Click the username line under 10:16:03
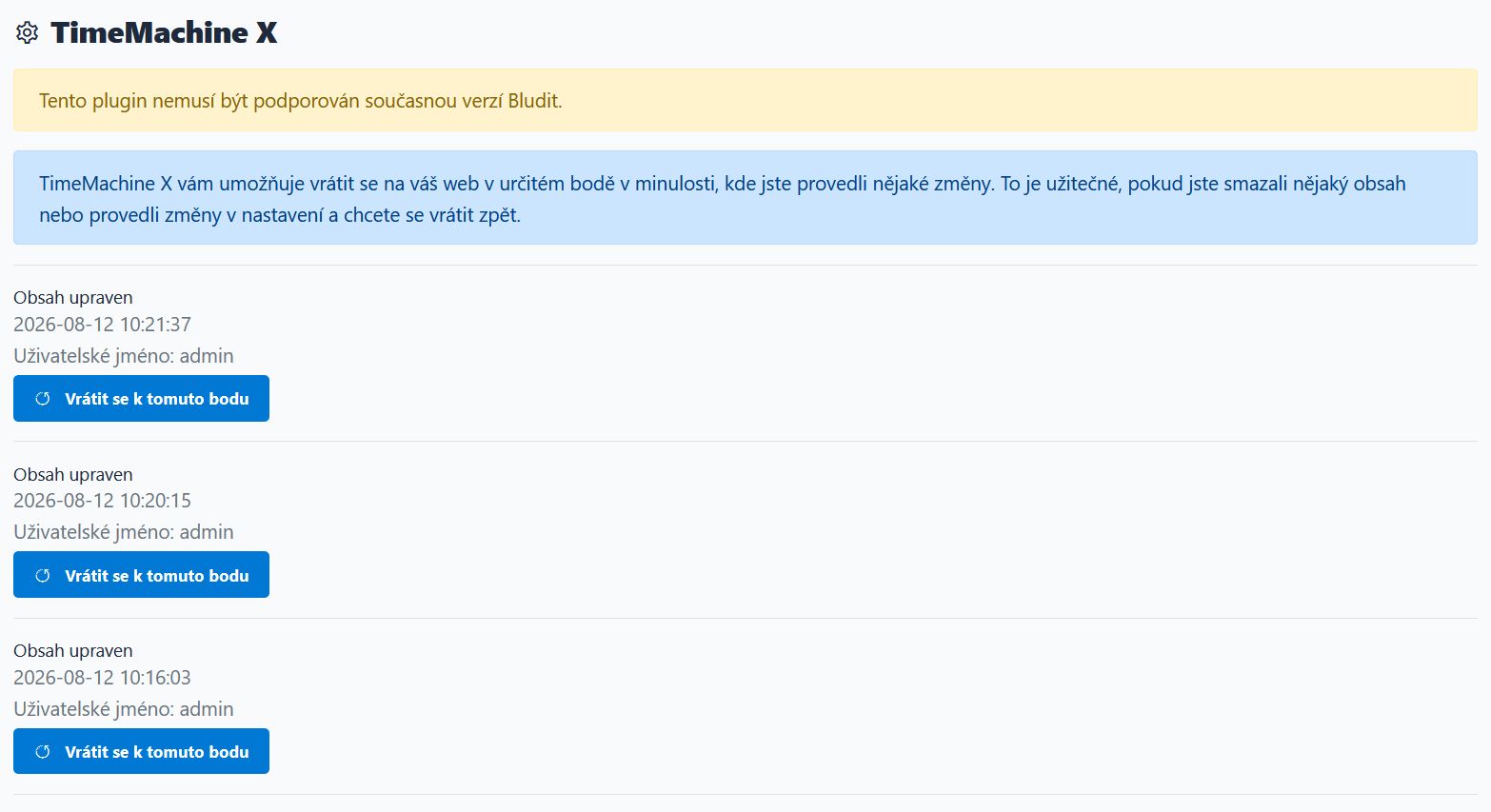The width and height of the screenshot is (1491, 812). [124, 709]
